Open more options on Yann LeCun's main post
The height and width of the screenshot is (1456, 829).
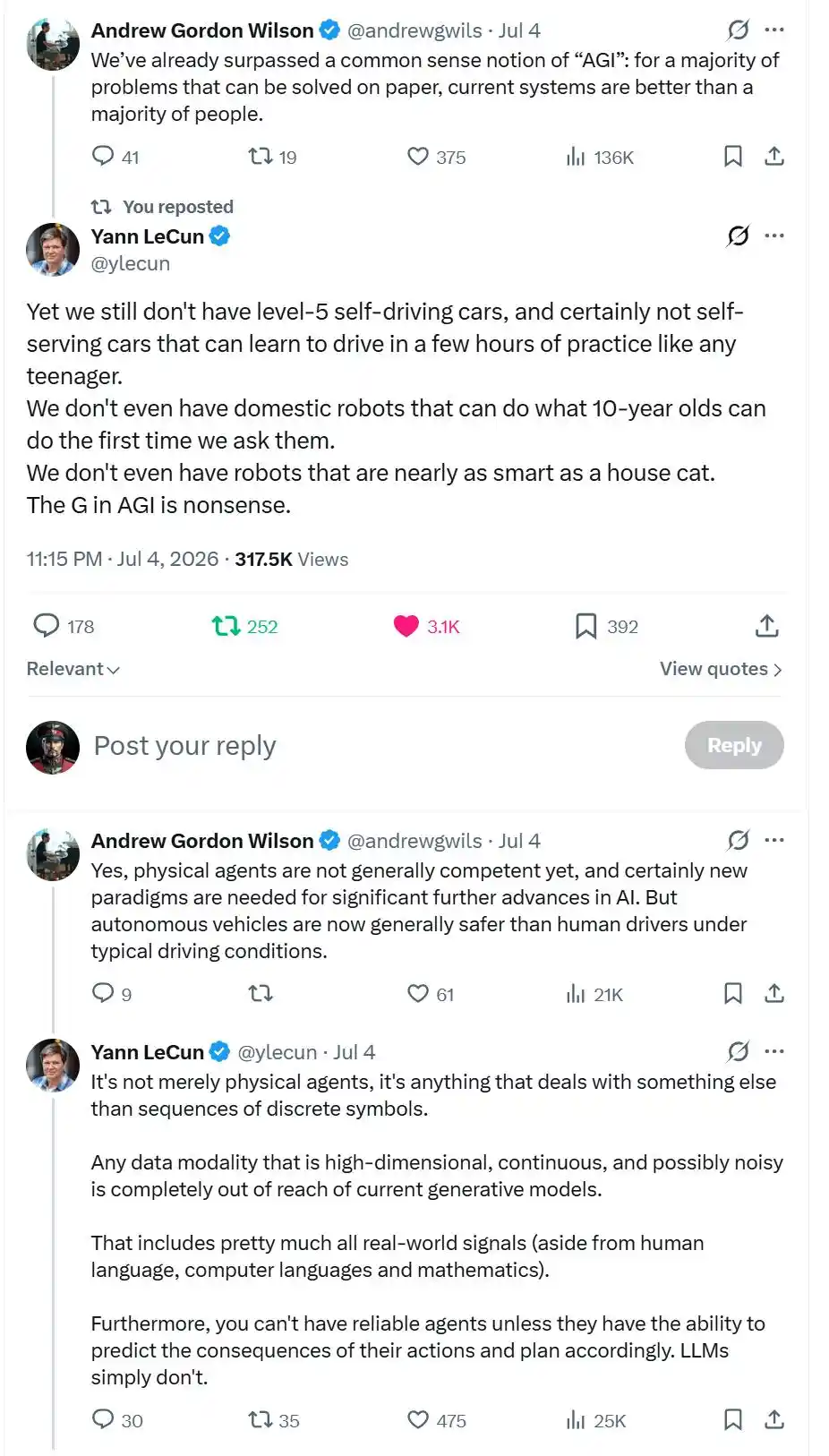coord(774,236)
